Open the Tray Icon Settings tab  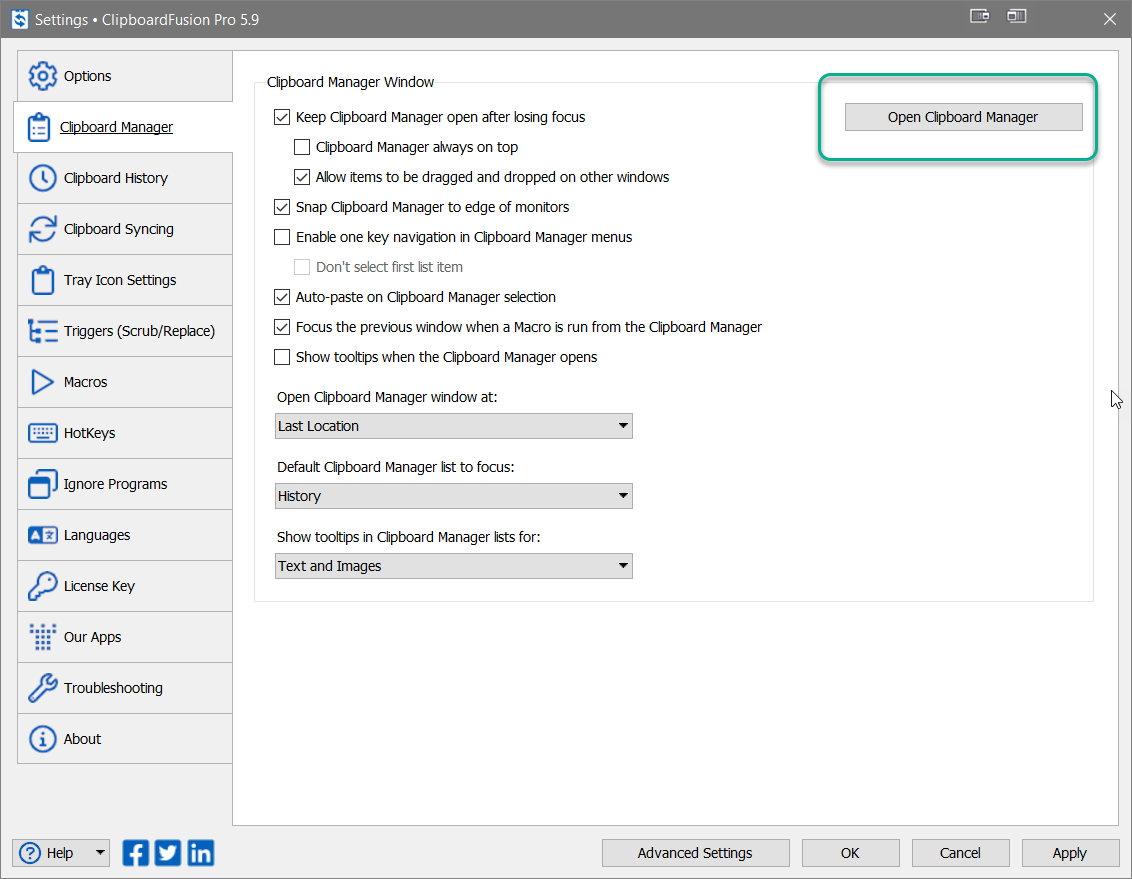pyautogui.click(x=125, y=280)
